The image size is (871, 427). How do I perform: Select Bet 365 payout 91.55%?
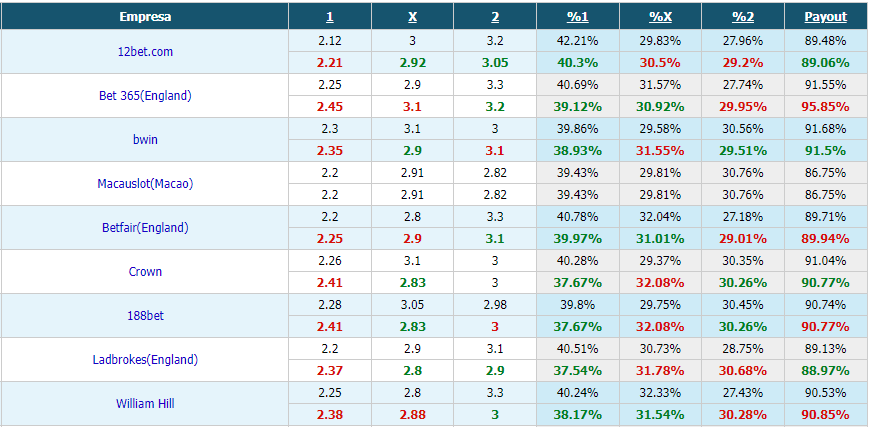click(x=825, y=85)
